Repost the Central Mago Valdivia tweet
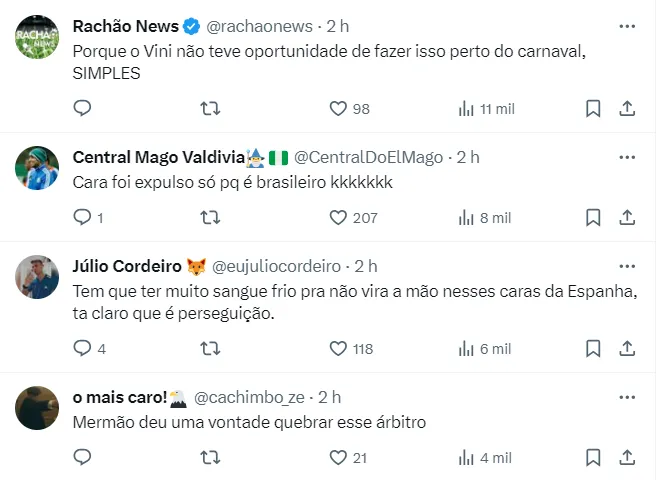The image size is (657, 480). [x=211, y=217]
